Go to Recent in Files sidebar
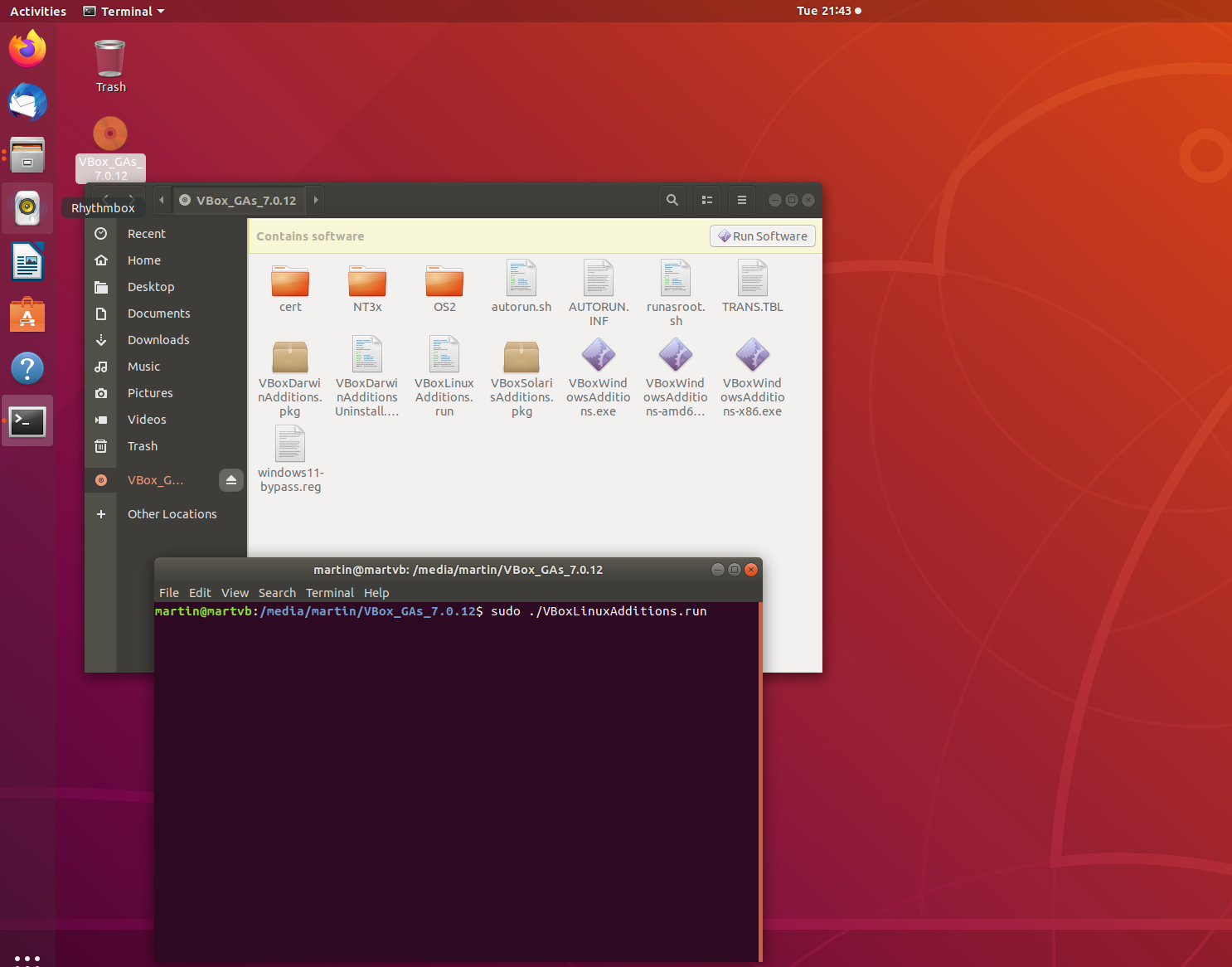The width and height of the screenshot is (1232, 967). (166, 234)
